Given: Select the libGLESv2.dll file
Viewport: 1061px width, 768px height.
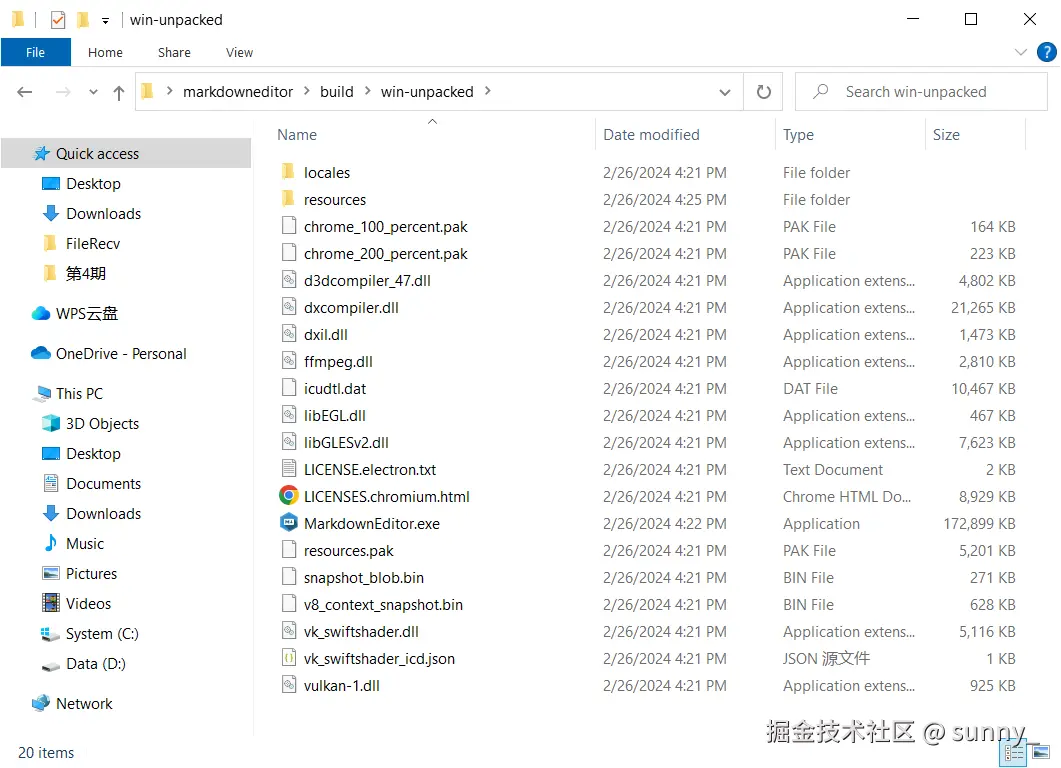Looking at the screenshot, I should (x=346, y=443).
